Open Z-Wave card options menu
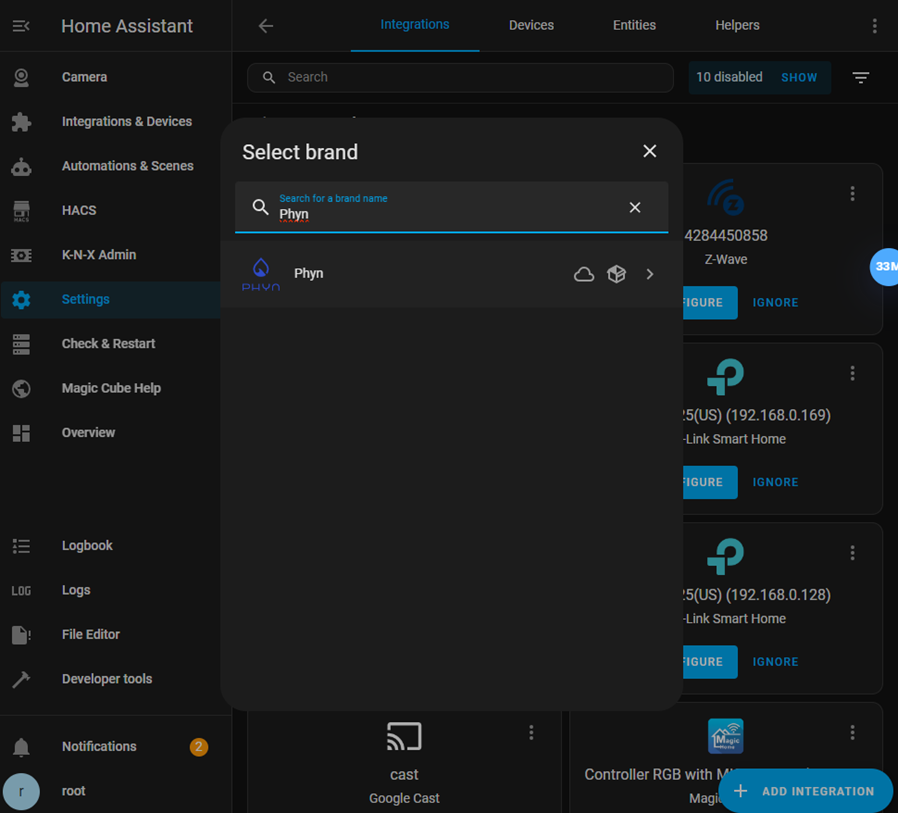The image size is (898, 813). 852,194
